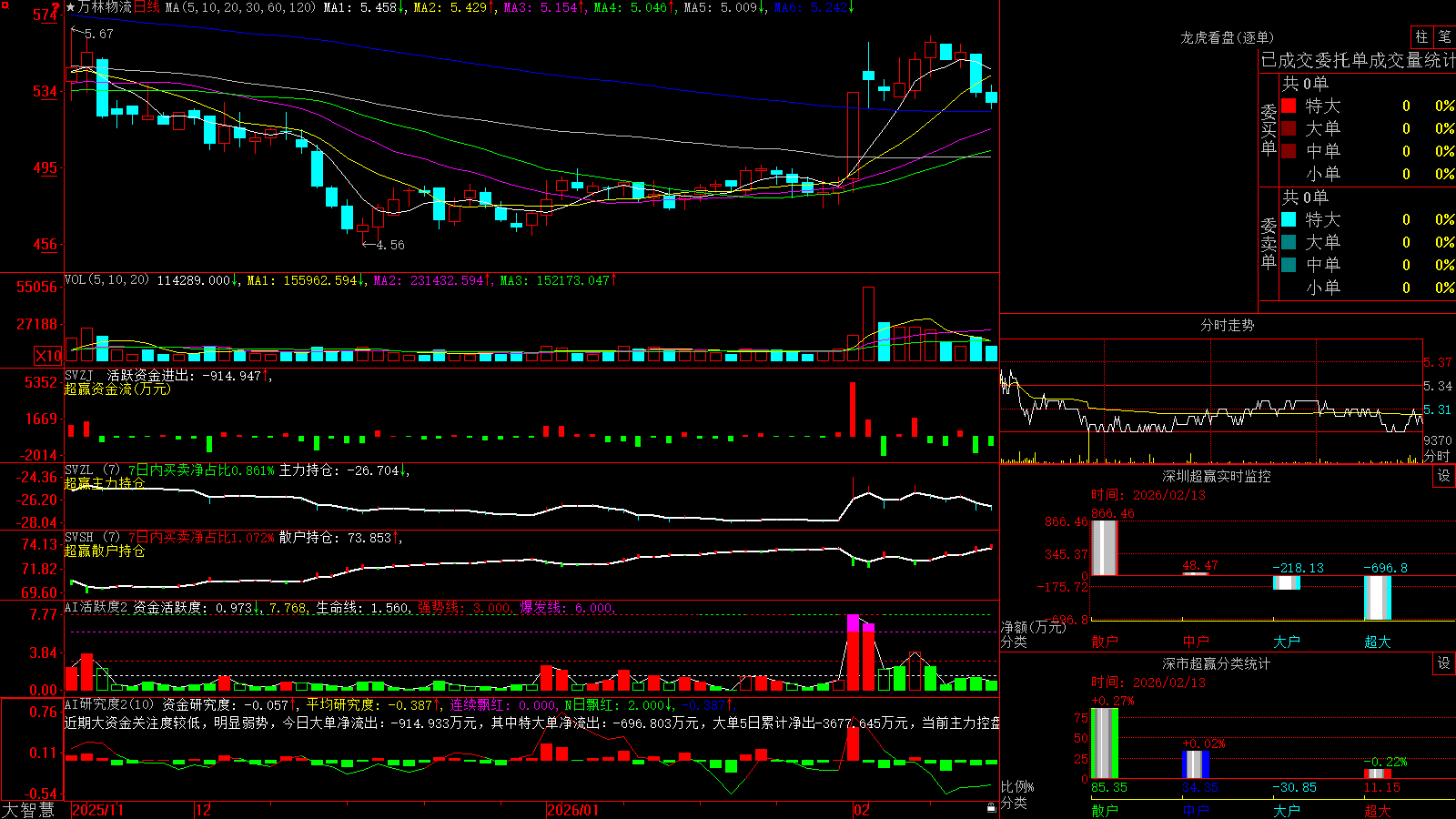Click the 时间: 2026/02/13 text in 深圳超赢实时监控

1148,495
